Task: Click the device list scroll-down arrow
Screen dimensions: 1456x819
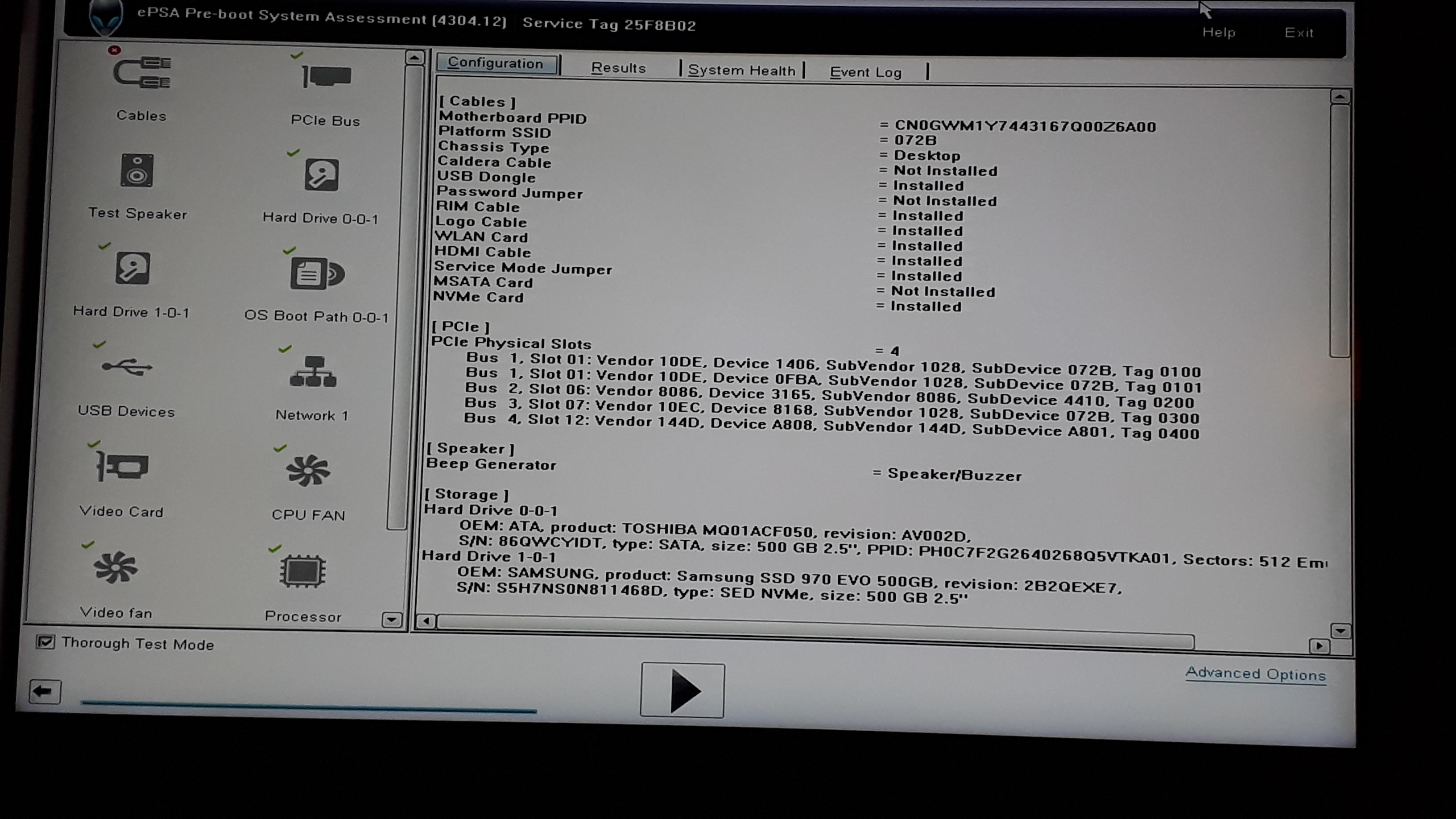Action: point(392,620)
